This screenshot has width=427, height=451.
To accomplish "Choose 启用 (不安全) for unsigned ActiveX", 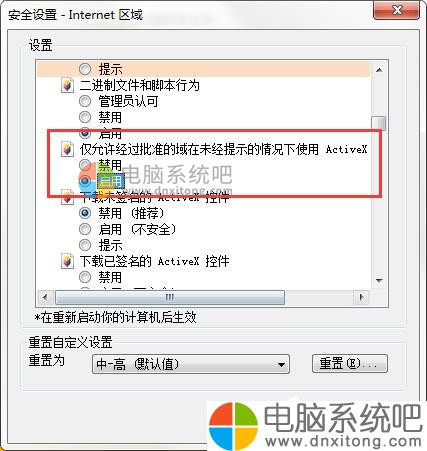I will (85, 229).
